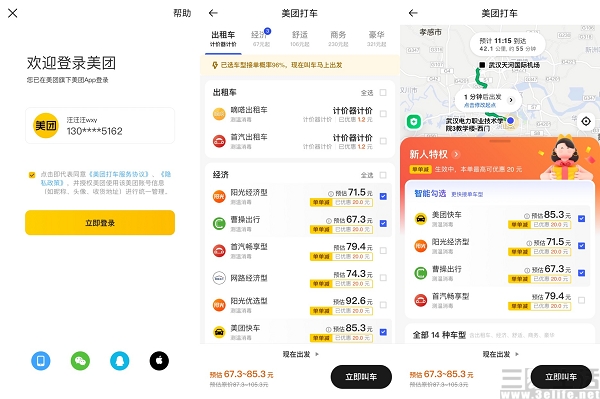Open the 预计 11:15 到达 bubble
Viewport: 600px width, 399px height.
(507, 44)
